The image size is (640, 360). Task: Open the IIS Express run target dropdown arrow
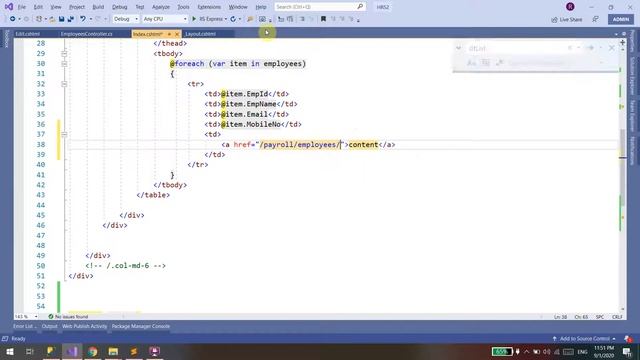coord(225,19)
